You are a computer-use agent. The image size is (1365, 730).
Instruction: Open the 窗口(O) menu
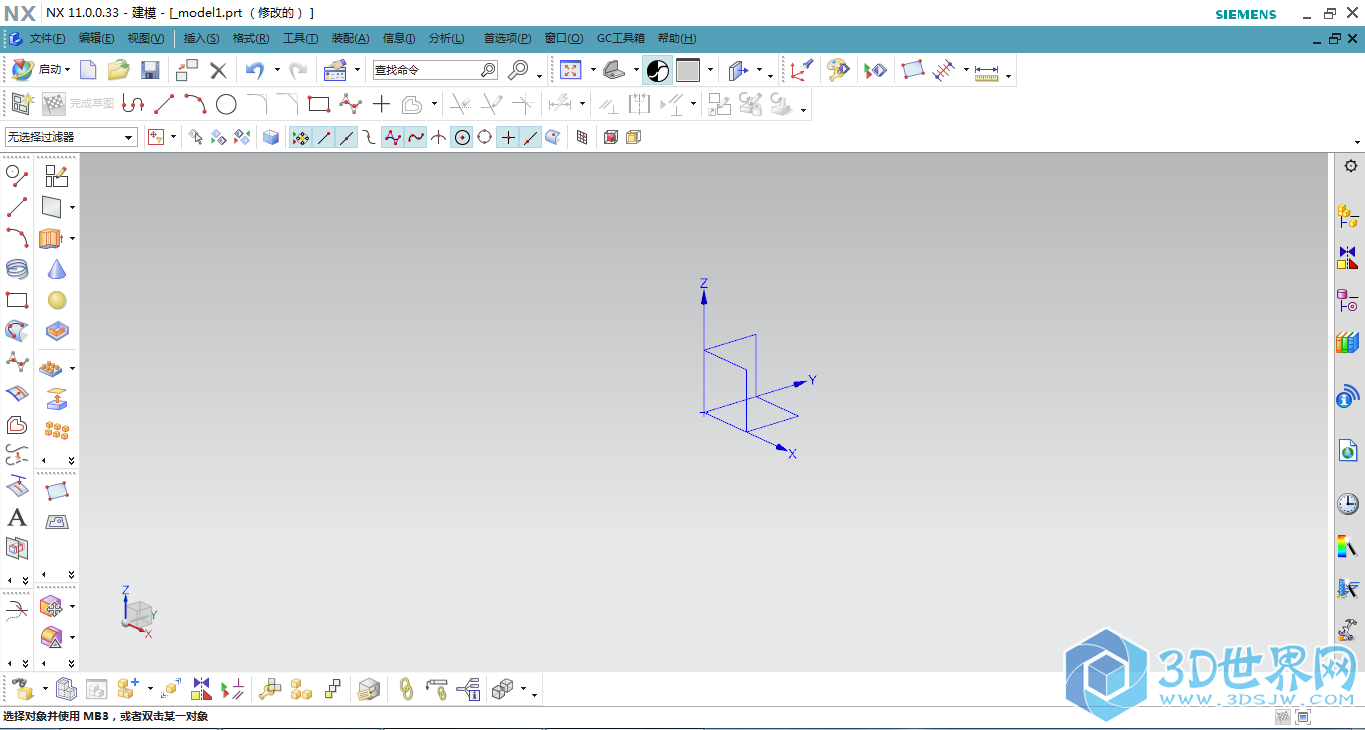click(x=564, y=38)
